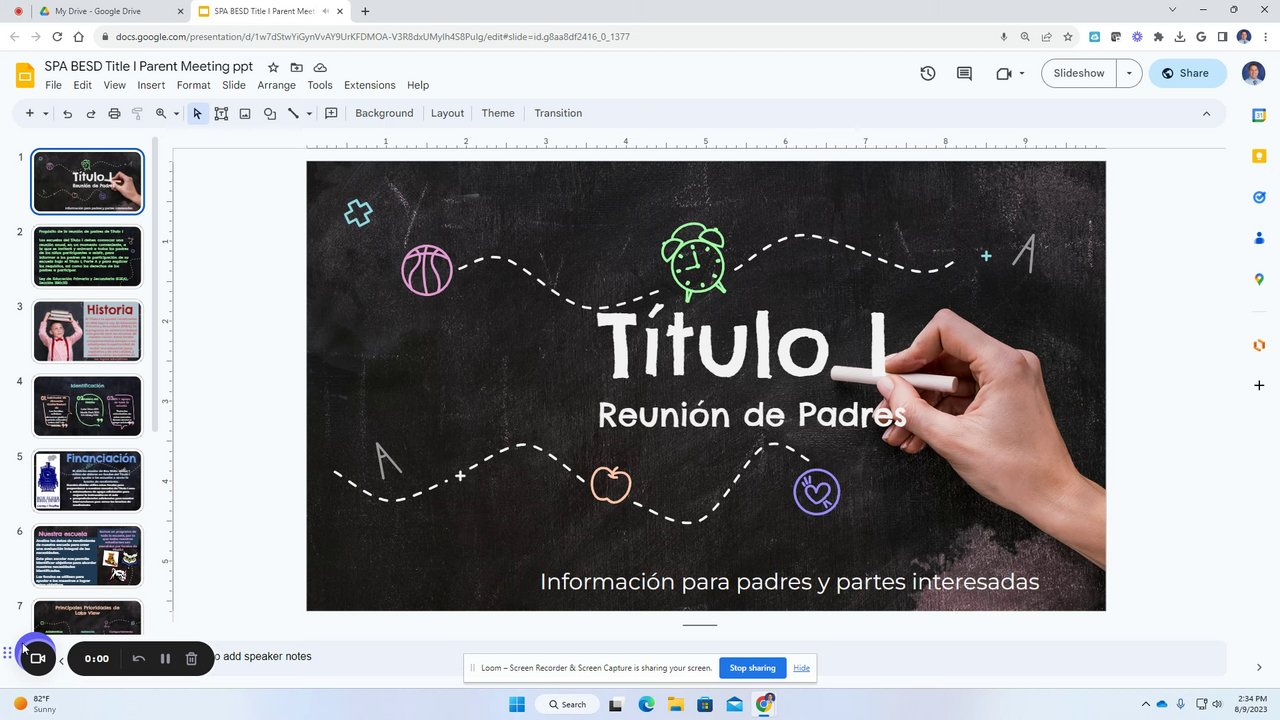Open the Shape tool

pyautogui.click(x=269, y=114)
